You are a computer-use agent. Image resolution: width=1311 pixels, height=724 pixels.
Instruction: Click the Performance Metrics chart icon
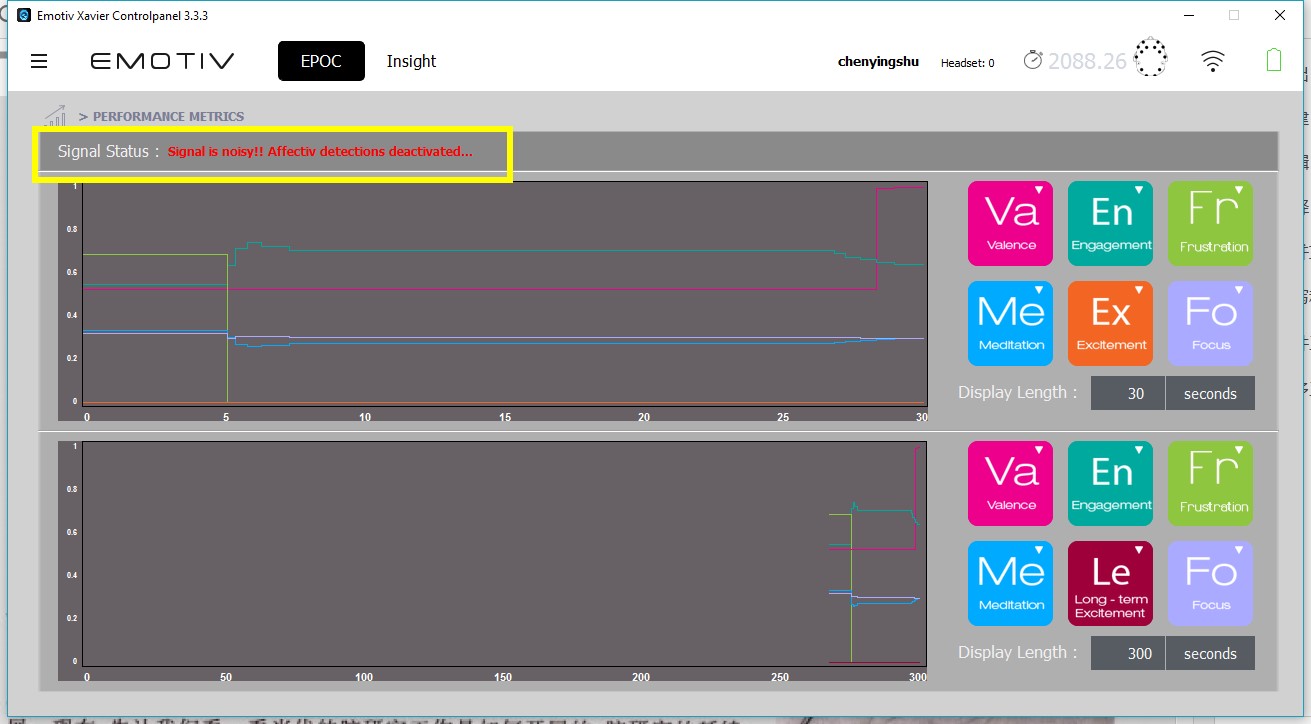pos(56,115)
